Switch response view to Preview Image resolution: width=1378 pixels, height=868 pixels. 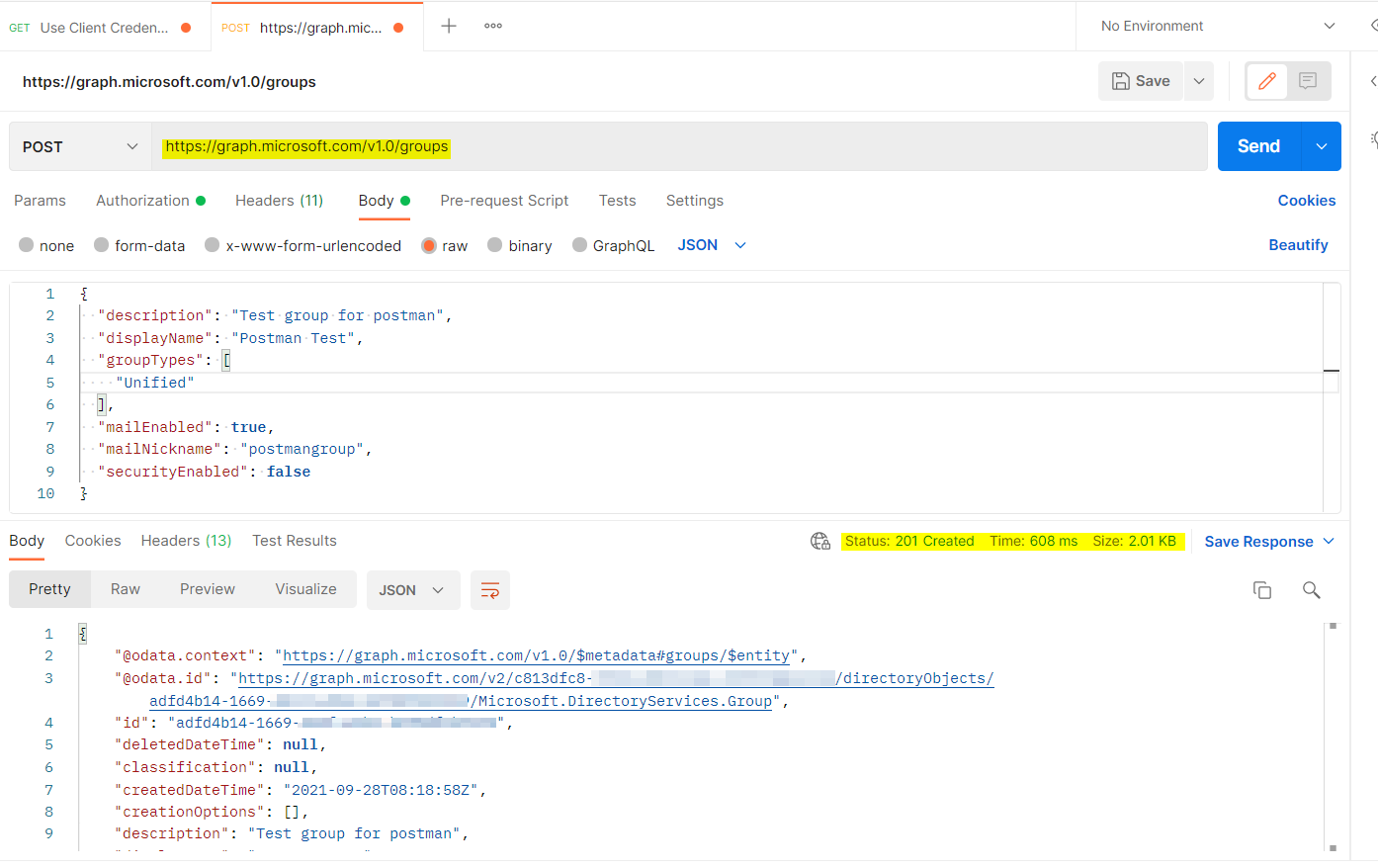(x=208, y=589)
